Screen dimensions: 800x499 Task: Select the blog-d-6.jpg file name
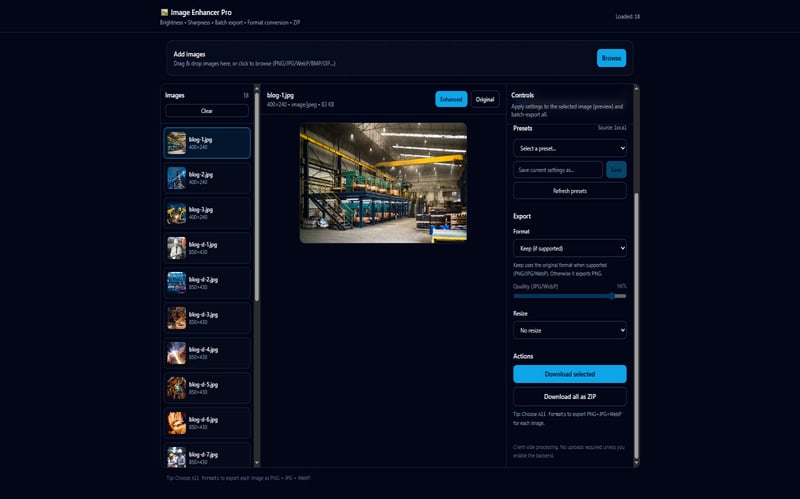tap(203, 419)
